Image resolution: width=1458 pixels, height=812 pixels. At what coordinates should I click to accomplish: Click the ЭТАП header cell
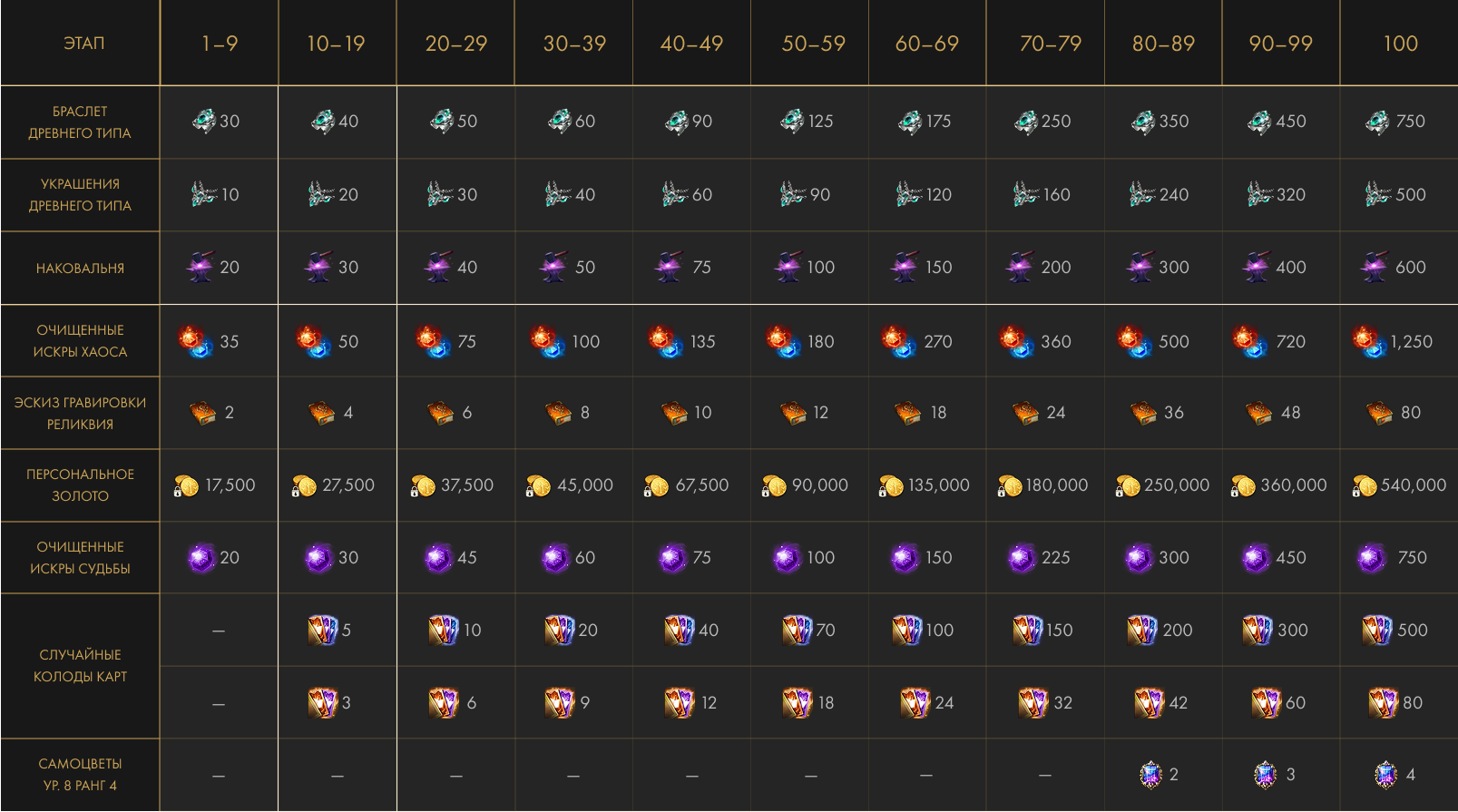click(83, 44)
